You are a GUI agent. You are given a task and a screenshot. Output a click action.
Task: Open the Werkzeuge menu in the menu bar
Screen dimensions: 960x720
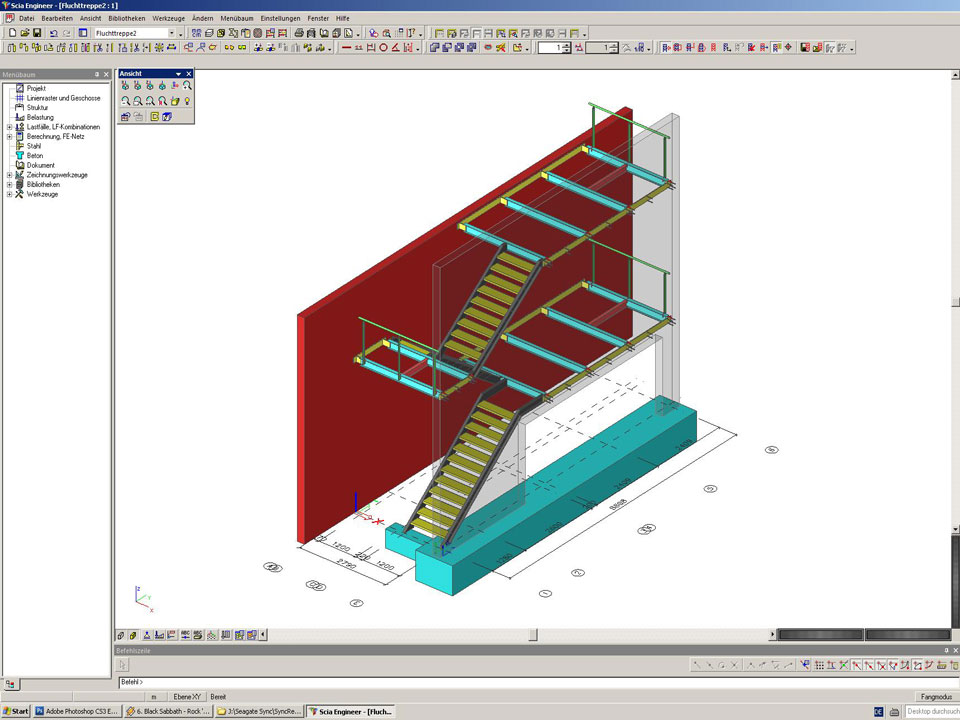pyautogui.click(x=168, y=18)
